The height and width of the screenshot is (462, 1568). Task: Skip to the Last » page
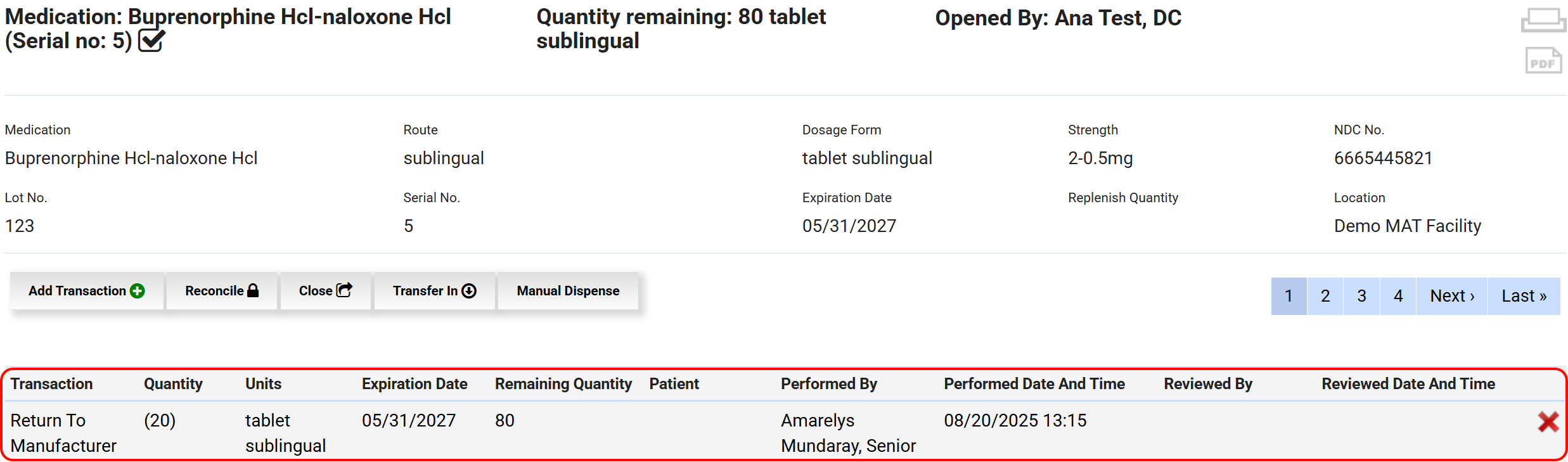1524,296
